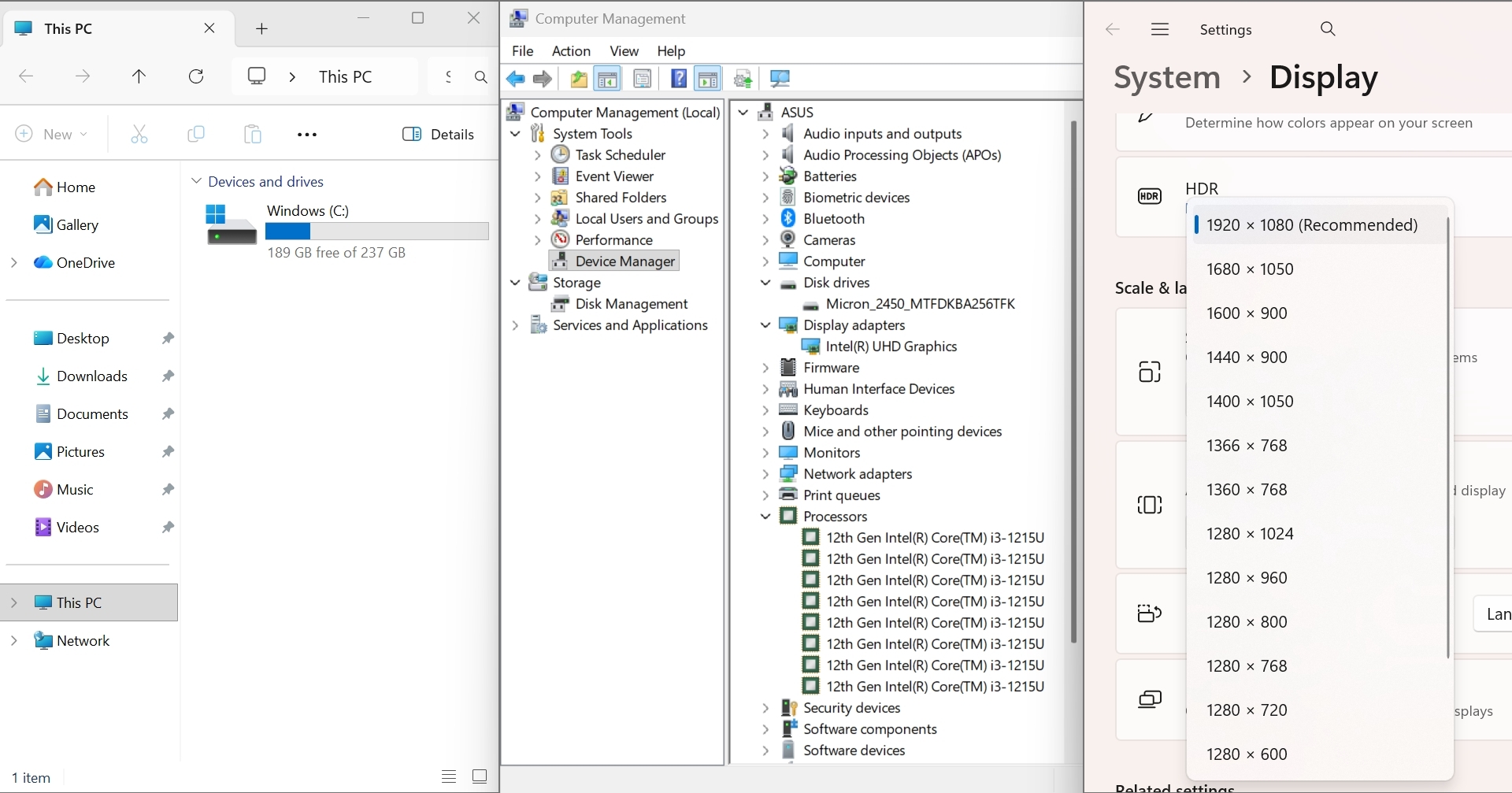
Task: Go back to System in Settings breadcrumb
Action: (x=1166, y=77)
